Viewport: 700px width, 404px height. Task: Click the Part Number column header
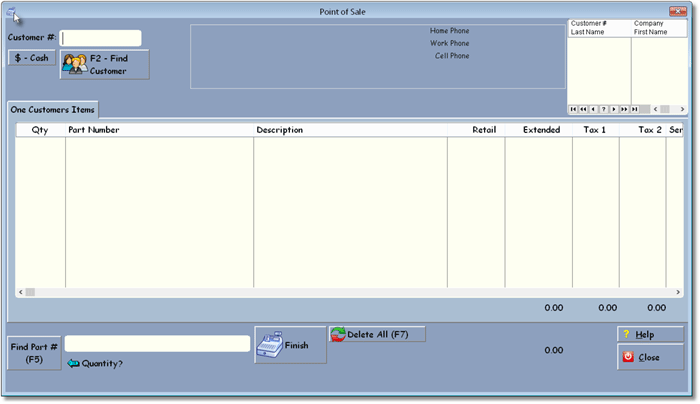(x=94, y=130)
